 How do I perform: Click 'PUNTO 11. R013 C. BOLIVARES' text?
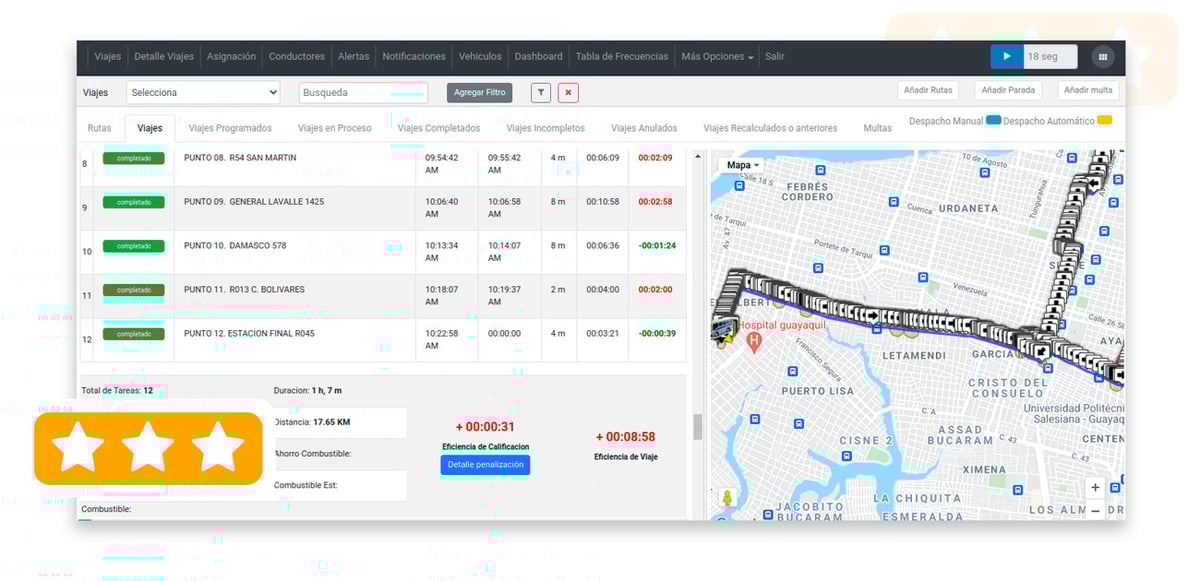[x=244, y=290]
